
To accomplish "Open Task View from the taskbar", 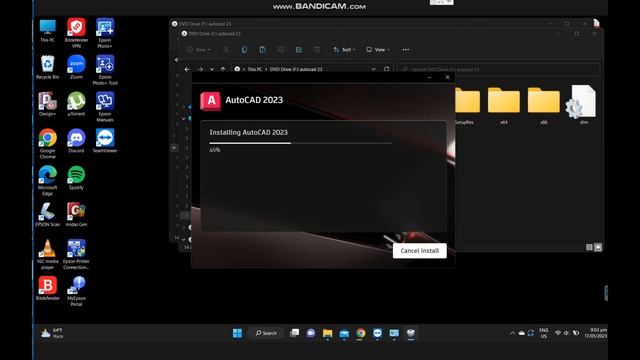I will pos(294,333).
